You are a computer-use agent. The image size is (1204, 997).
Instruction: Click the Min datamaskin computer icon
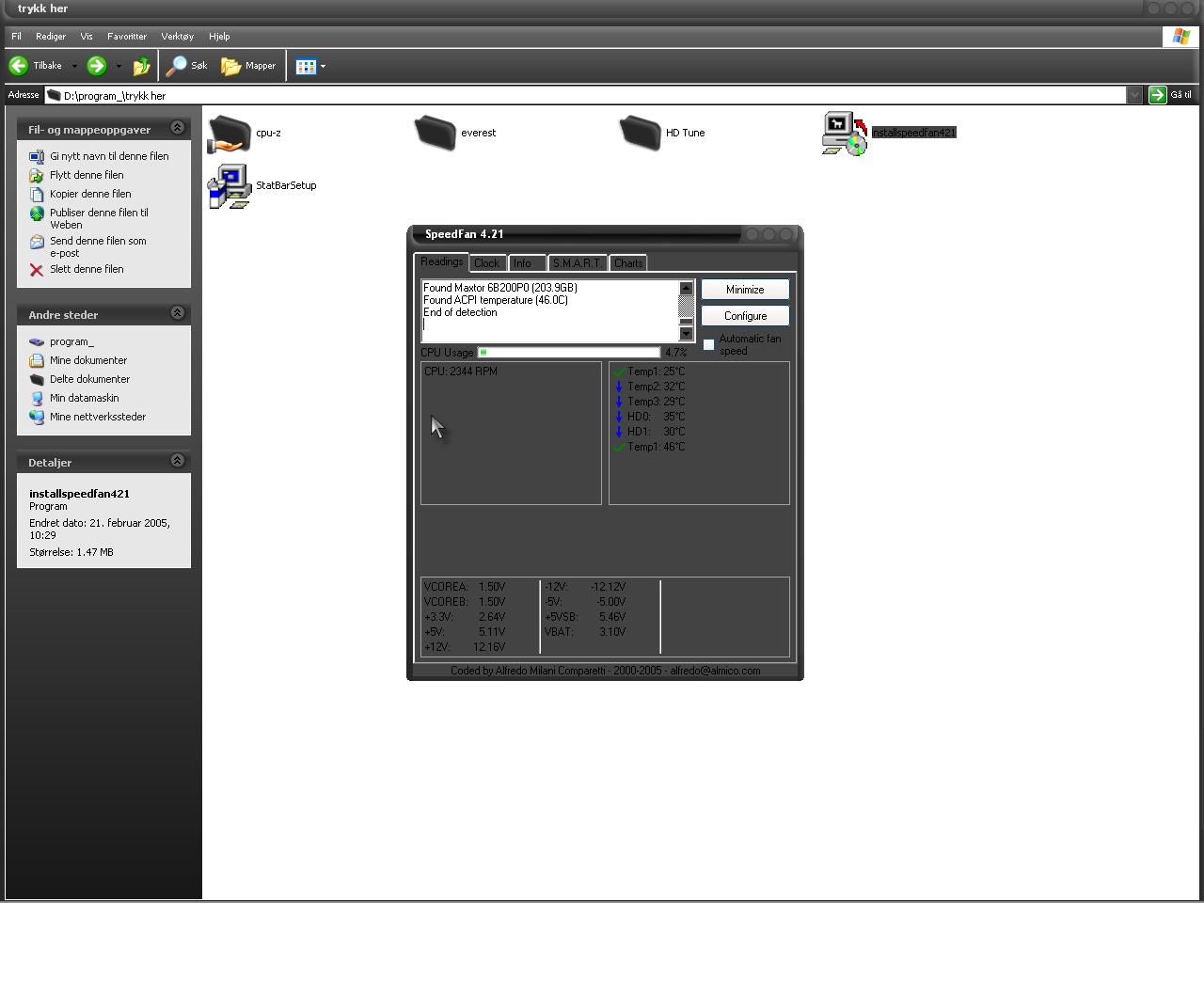coord(37,398)
